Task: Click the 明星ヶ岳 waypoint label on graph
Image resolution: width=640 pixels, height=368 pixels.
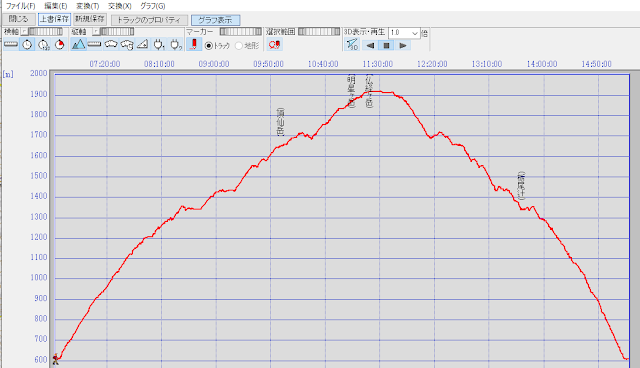Action: pyautogui.click(x=351, y=91)
